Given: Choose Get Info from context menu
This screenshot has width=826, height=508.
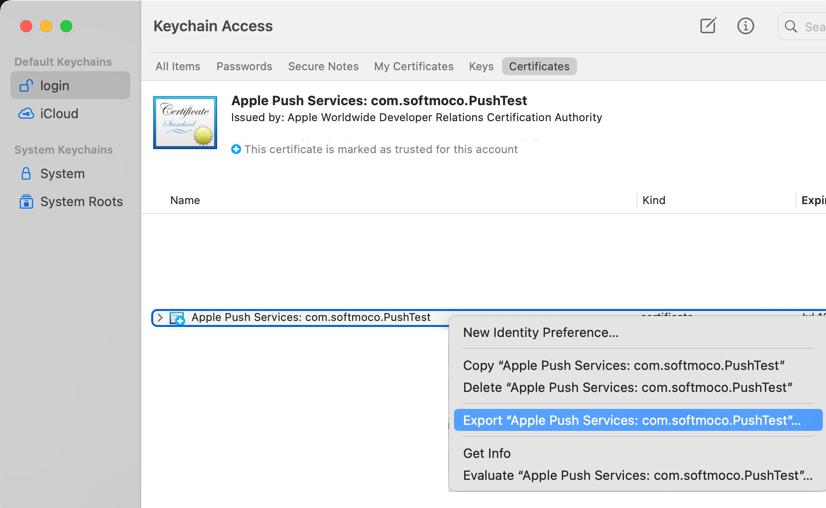Looking at the screenshot, I should pos(487,454).
